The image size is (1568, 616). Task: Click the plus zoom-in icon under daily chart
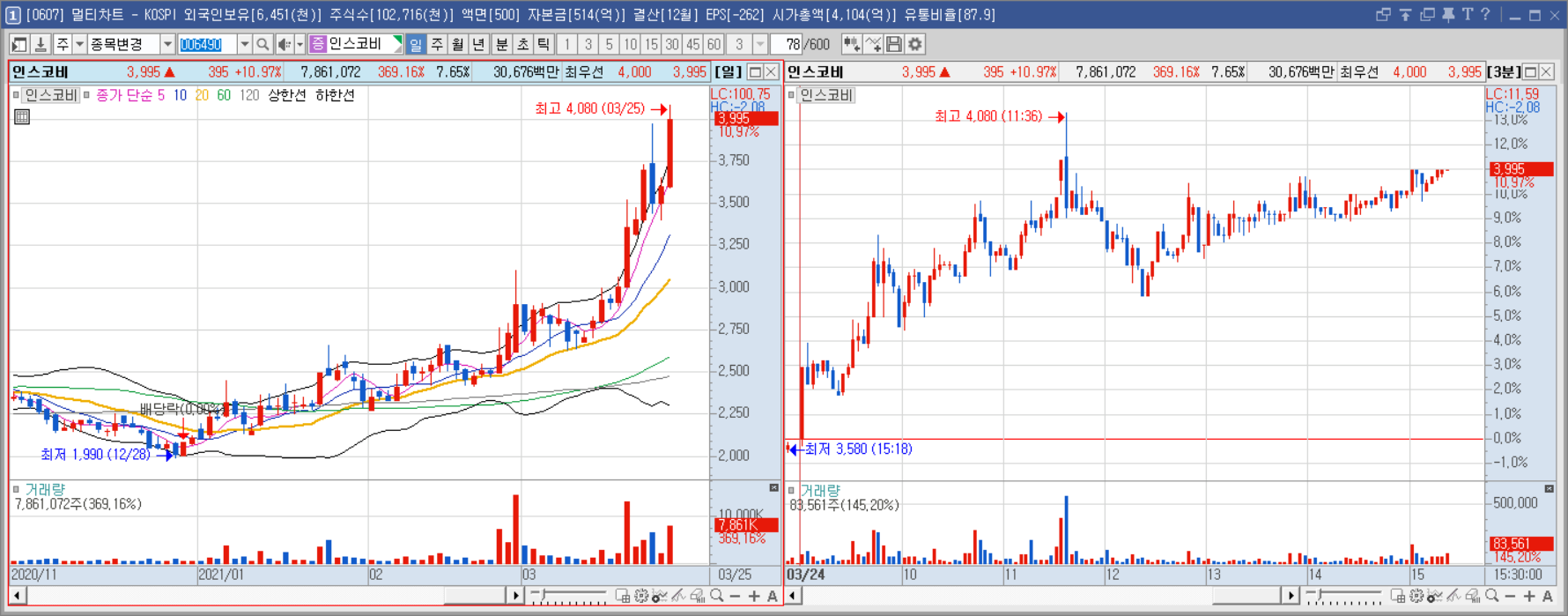(754, 597)
